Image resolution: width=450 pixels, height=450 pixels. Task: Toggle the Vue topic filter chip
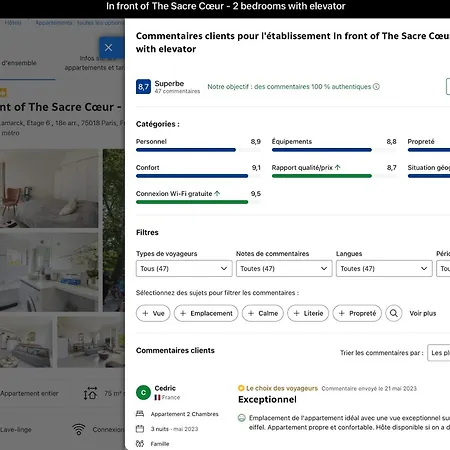click(153, 313)
